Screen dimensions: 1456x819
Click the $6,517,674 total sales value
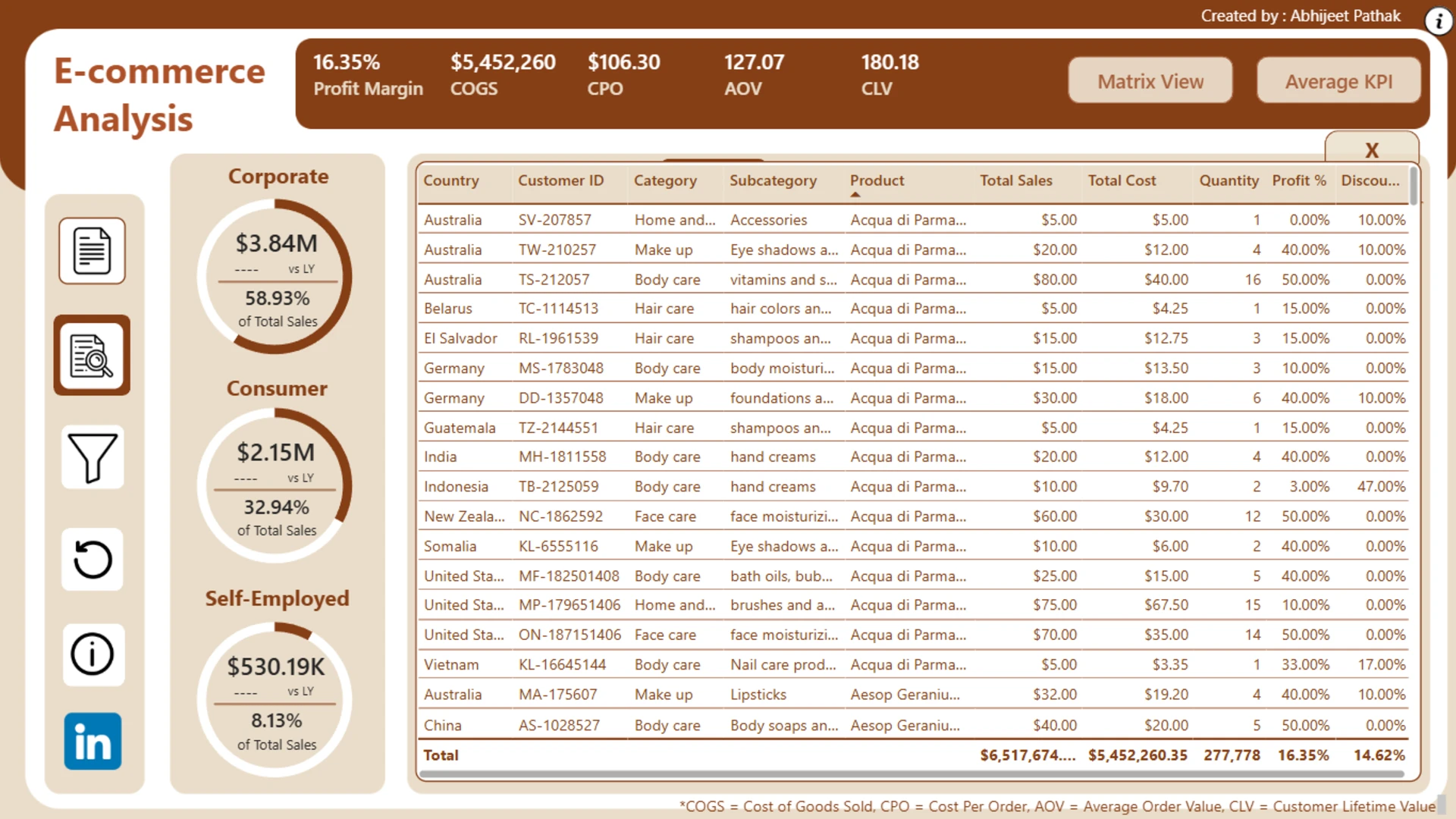coord(1028,755)
